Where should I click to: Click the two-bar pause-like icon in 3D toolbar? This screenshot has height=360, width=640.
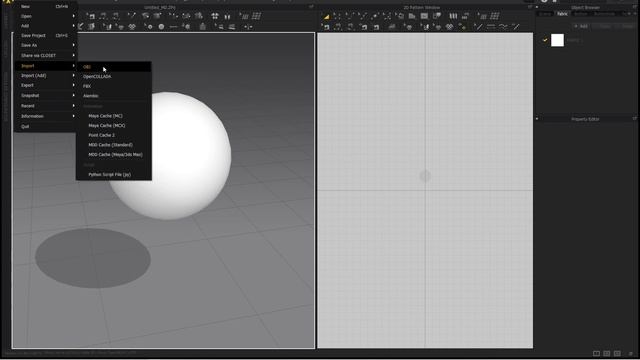click(x=227, y=16)
